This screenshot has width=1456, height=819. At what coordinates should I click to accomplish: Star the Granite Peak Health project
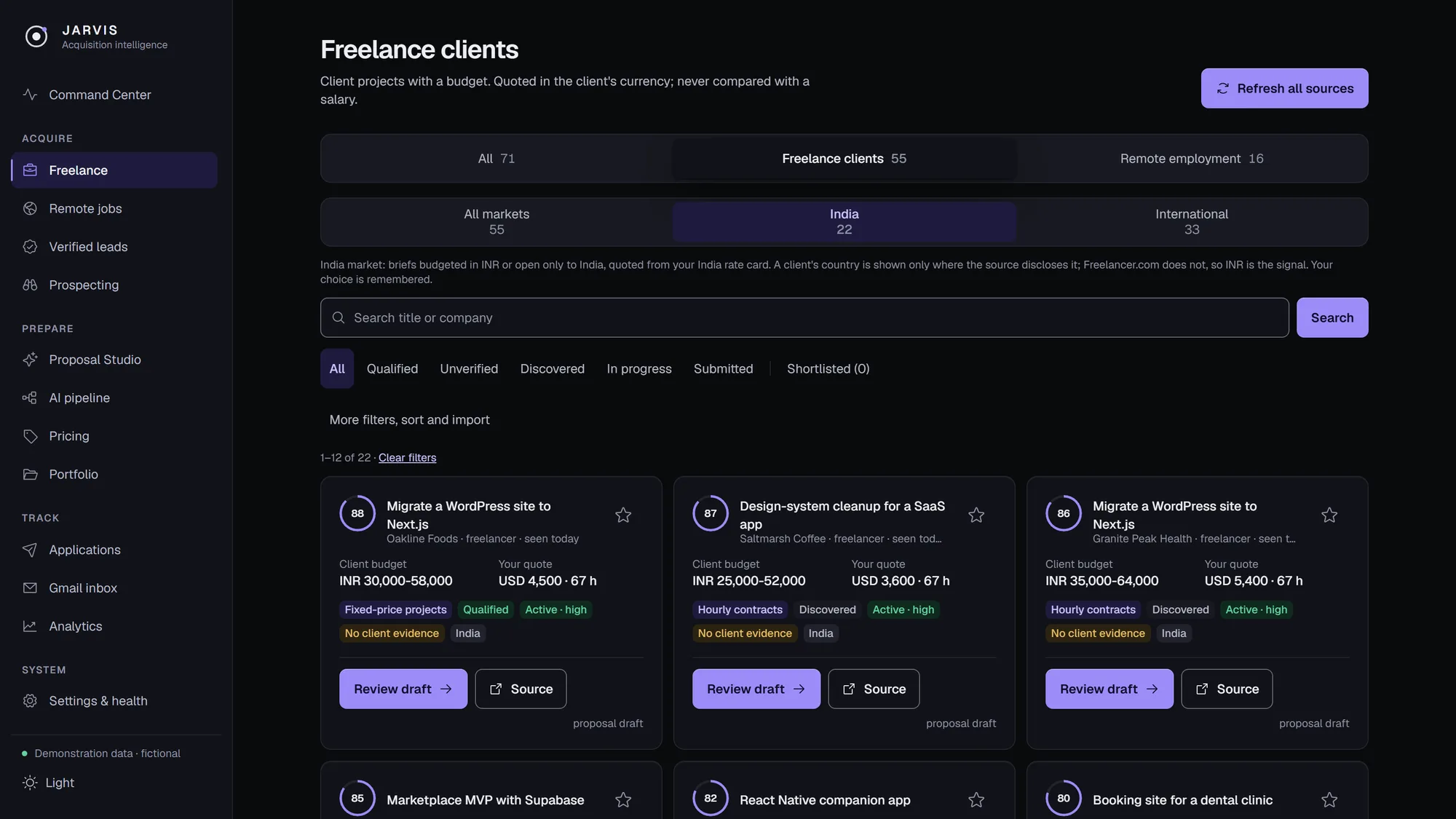click(1329, 515)
